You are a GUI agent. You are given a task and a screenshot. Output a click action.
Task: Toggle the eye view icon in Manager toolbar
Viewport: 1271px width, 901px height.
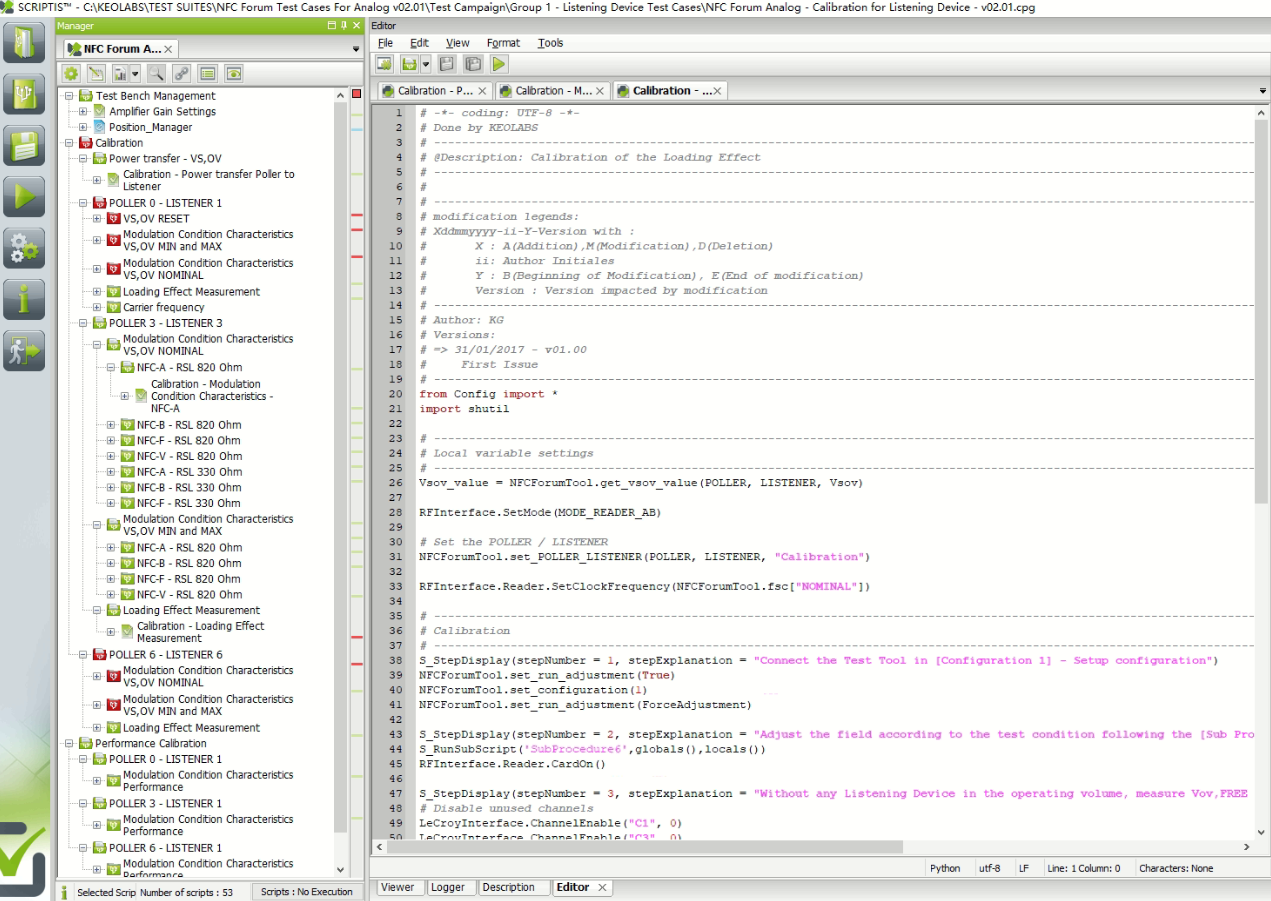coord(233,73)
